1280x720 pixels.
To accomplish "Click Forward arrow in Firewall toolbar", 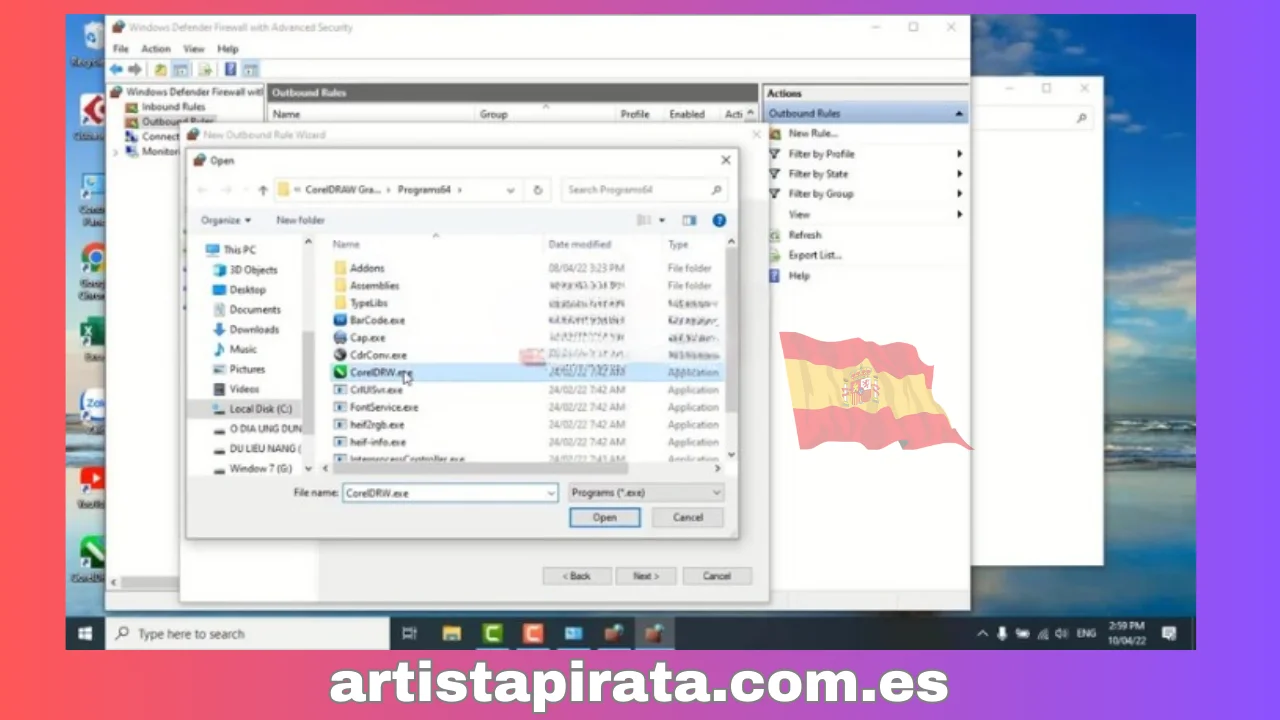I will 135,70.
